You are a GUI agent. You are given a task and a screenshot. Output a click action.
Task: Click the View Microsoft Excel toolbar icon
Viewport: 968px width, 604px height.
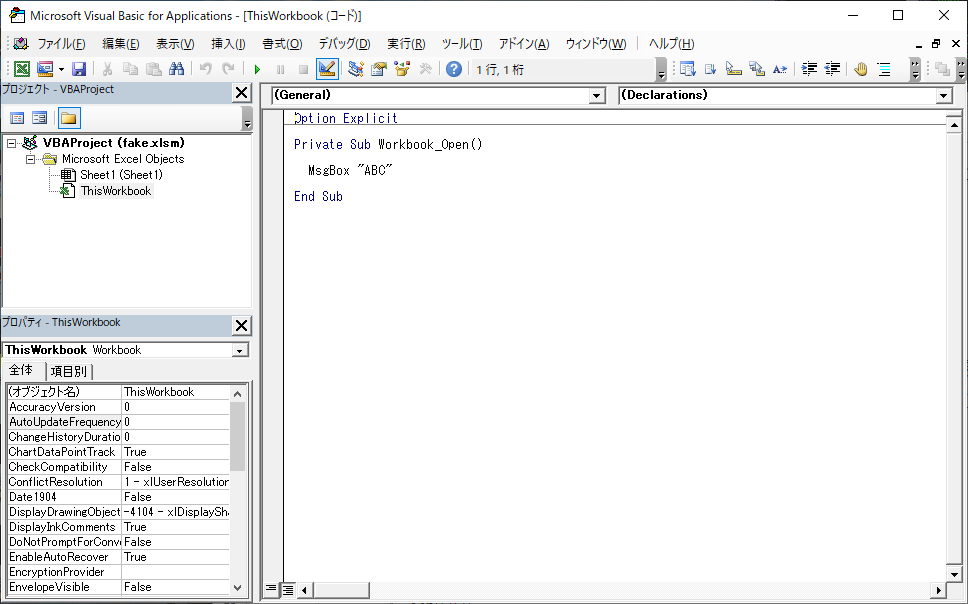click(x=21, y=69)
